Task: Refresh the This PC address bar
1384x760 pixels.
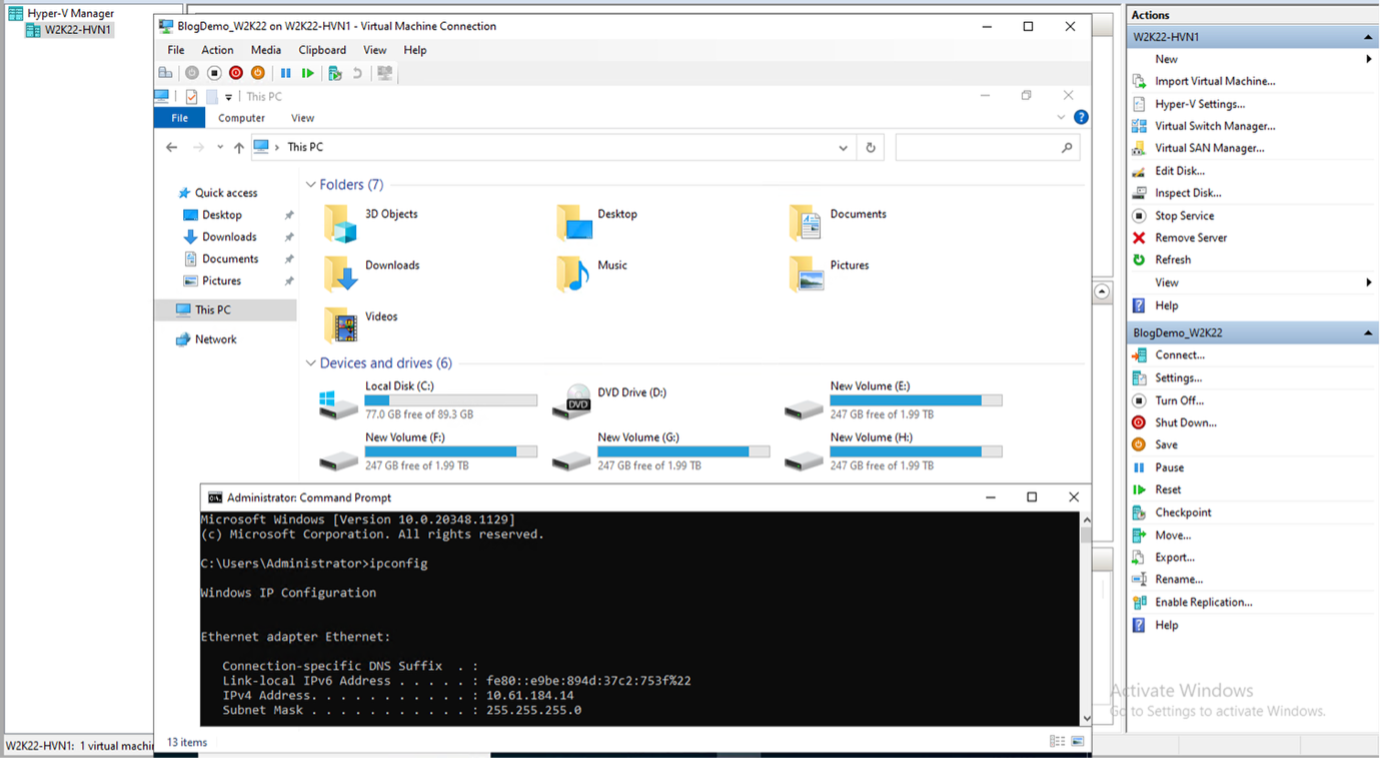Action: (x=871, y=148)
